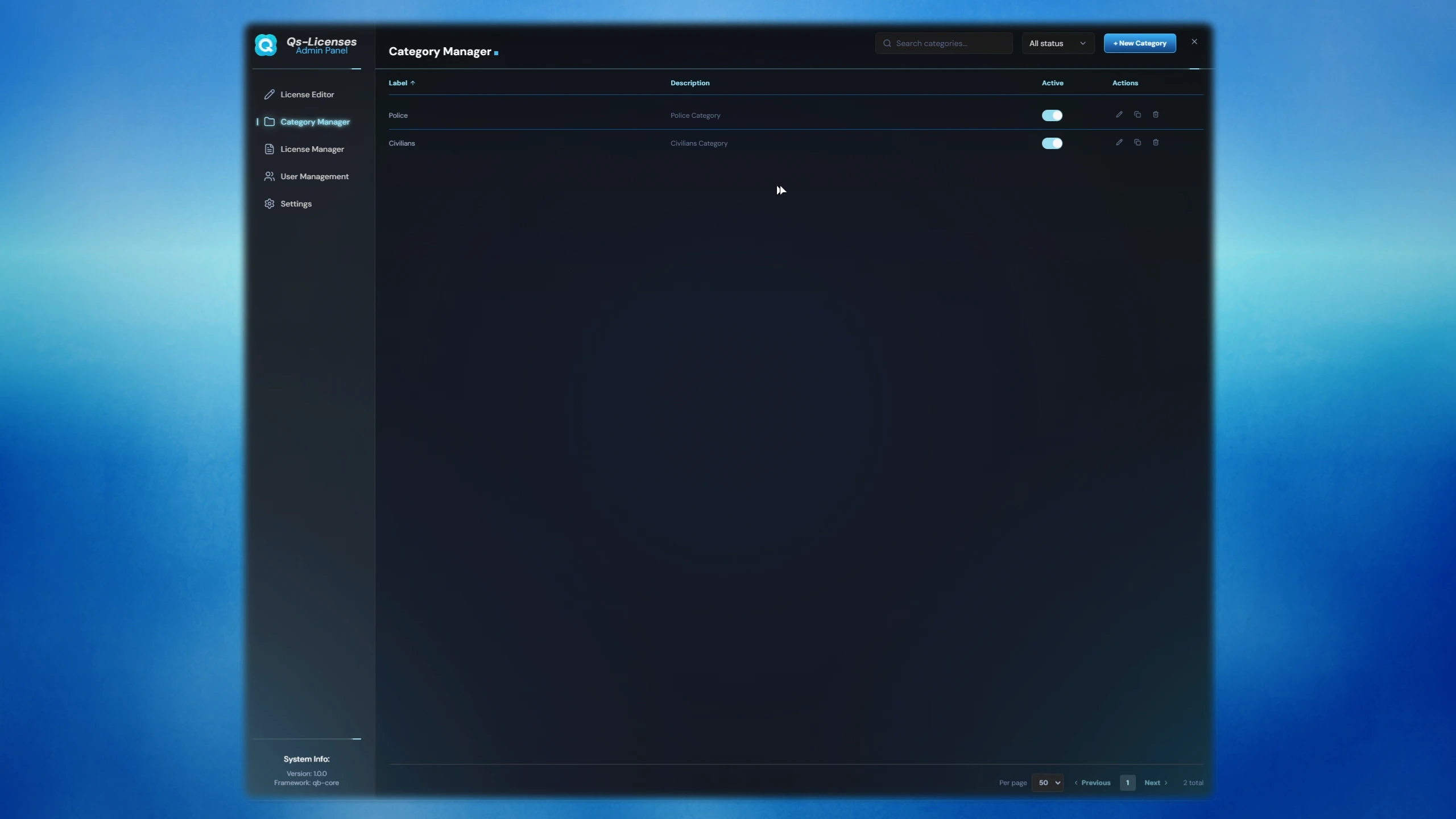This screenshot has height=819, width=1456.
Task: Click the New Category button
Action: coord(1140,43)
